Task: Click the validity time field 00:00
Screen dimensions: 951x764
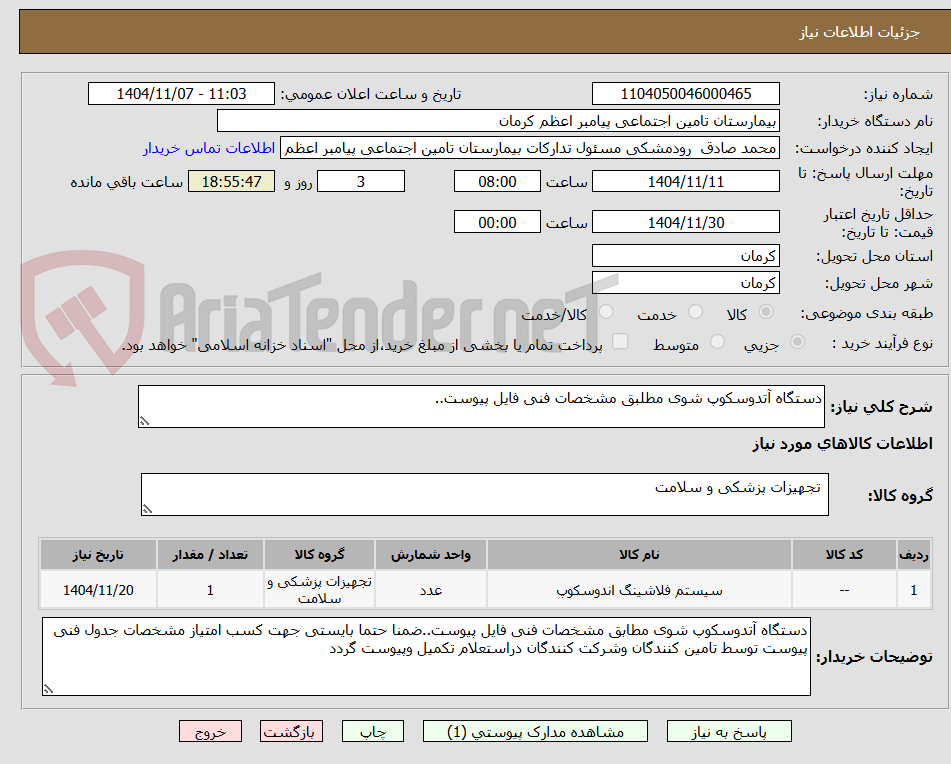Action: [497, 222]
